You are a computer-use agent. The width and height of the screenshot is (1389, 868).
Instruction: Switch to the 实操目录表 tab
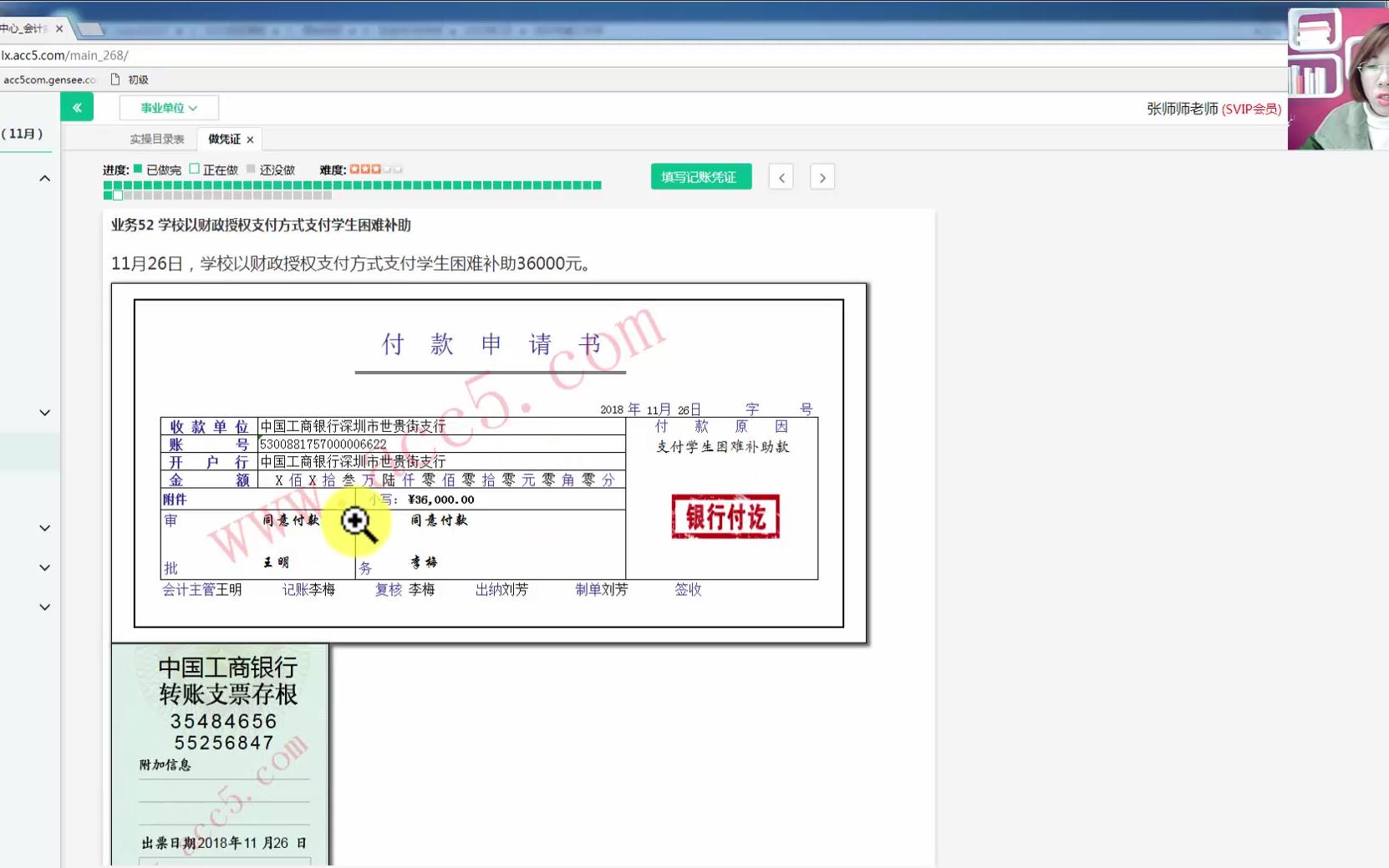(157, 139)
